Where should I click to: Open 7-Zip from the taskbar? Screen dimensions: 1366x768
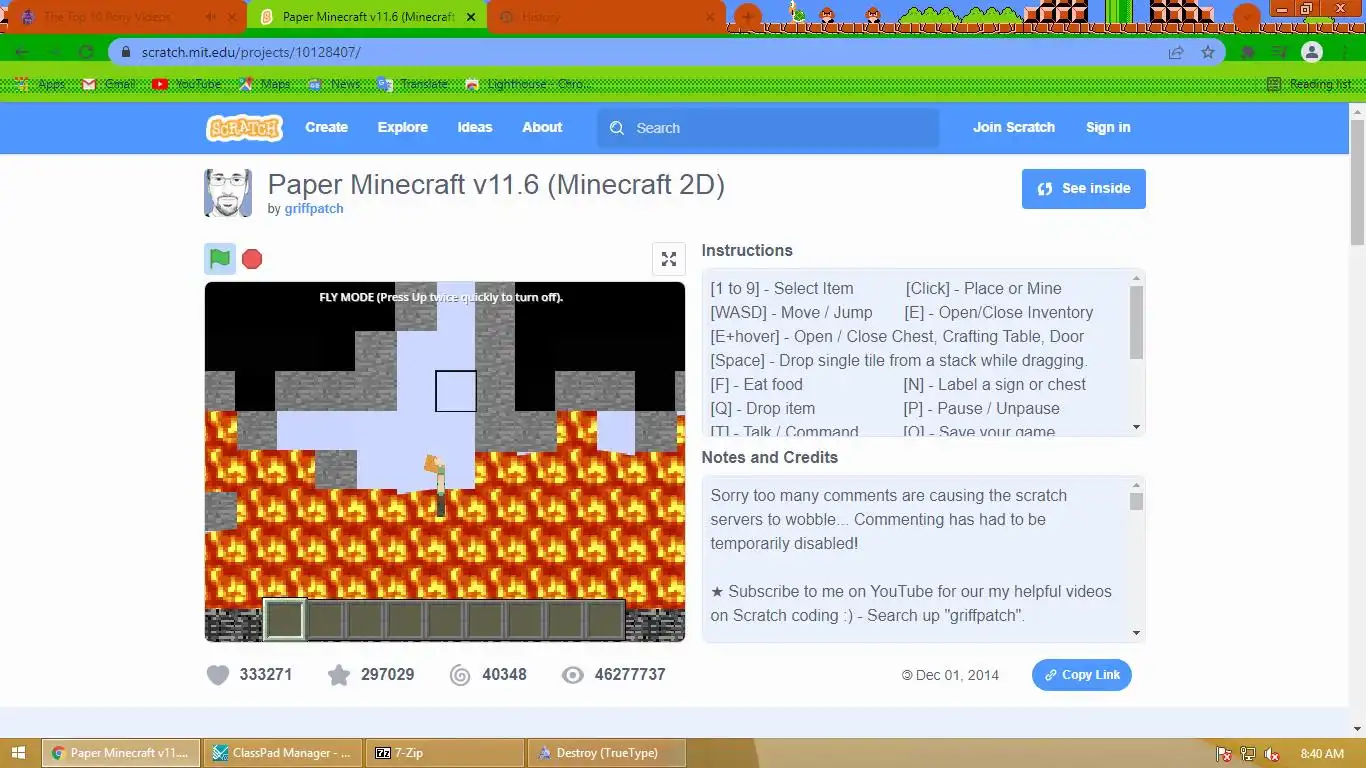pyautogui.click(x=445, y=753)
